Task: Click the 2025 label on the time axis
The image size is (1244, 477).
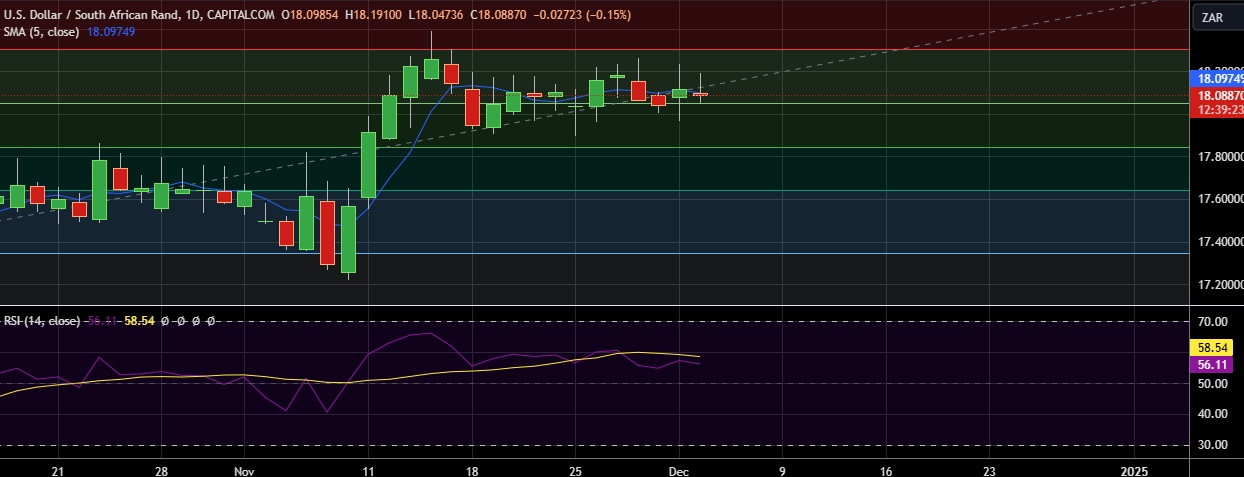Action: pyautogui.click(x=1134, y=469)
